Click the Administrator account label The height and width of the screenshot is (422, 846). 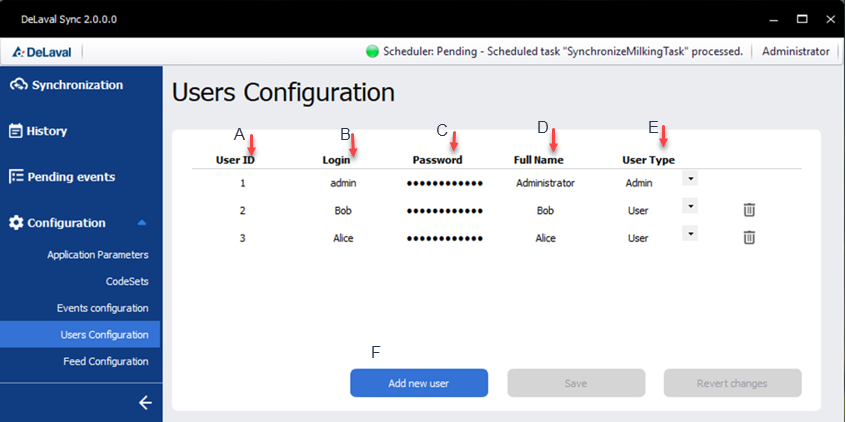point(796,52)
